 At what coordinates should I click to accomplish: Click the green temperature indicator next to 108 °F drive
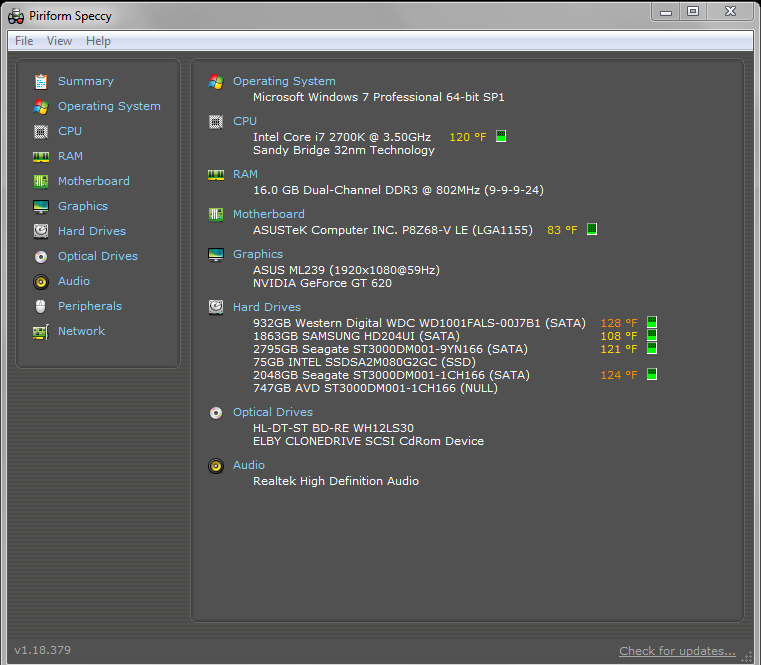pos(652,335)
